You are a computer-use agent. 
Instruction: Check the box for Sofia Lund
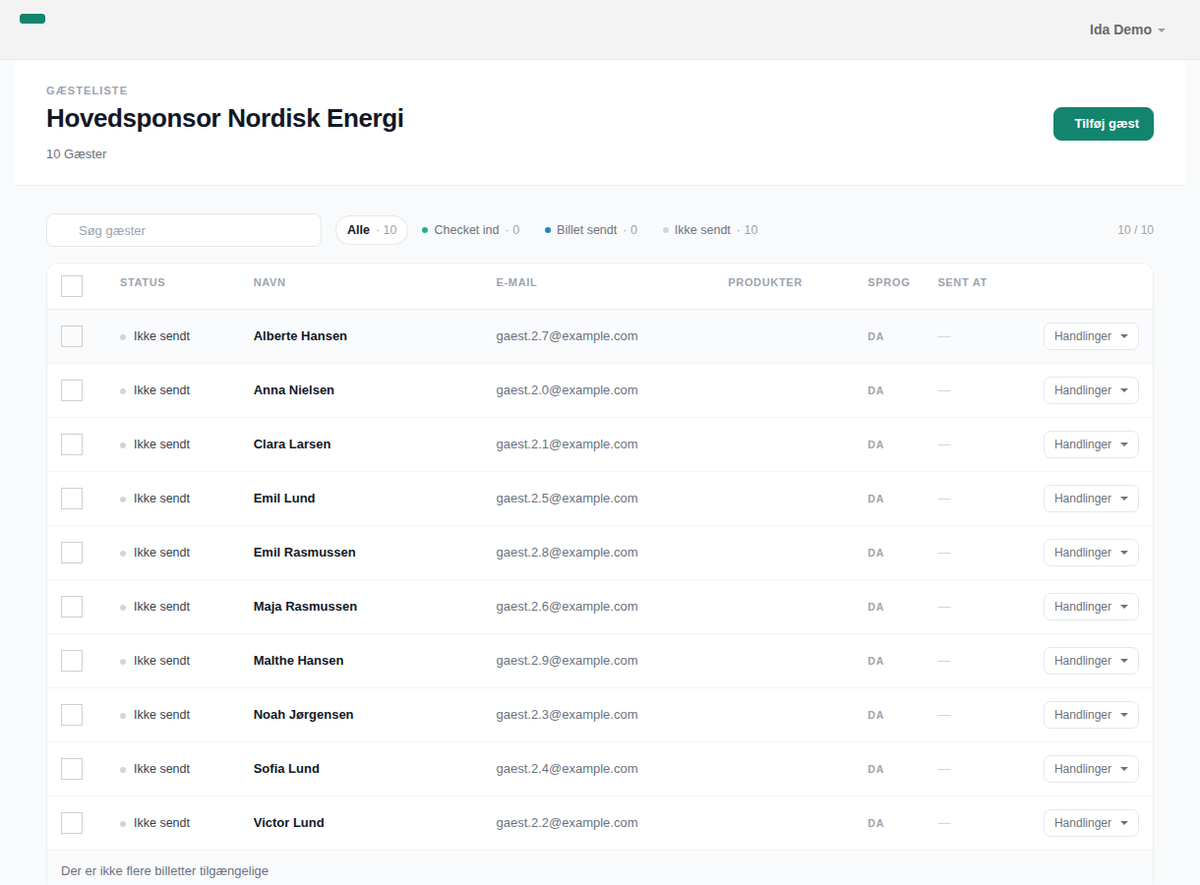pyautogui.click(x=72, y=768)
